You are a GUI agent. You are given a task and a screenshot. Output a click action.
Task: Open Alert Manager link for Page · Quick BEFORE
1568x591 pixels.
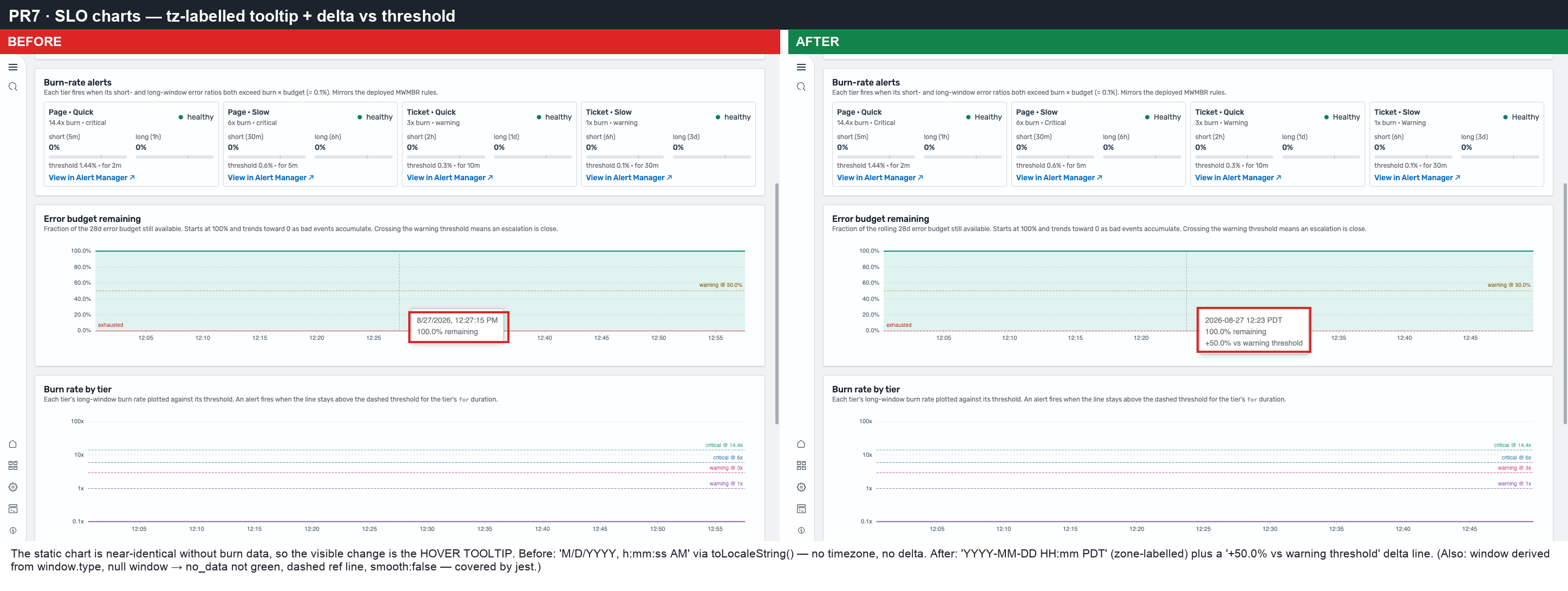click(x=92, y=178)
